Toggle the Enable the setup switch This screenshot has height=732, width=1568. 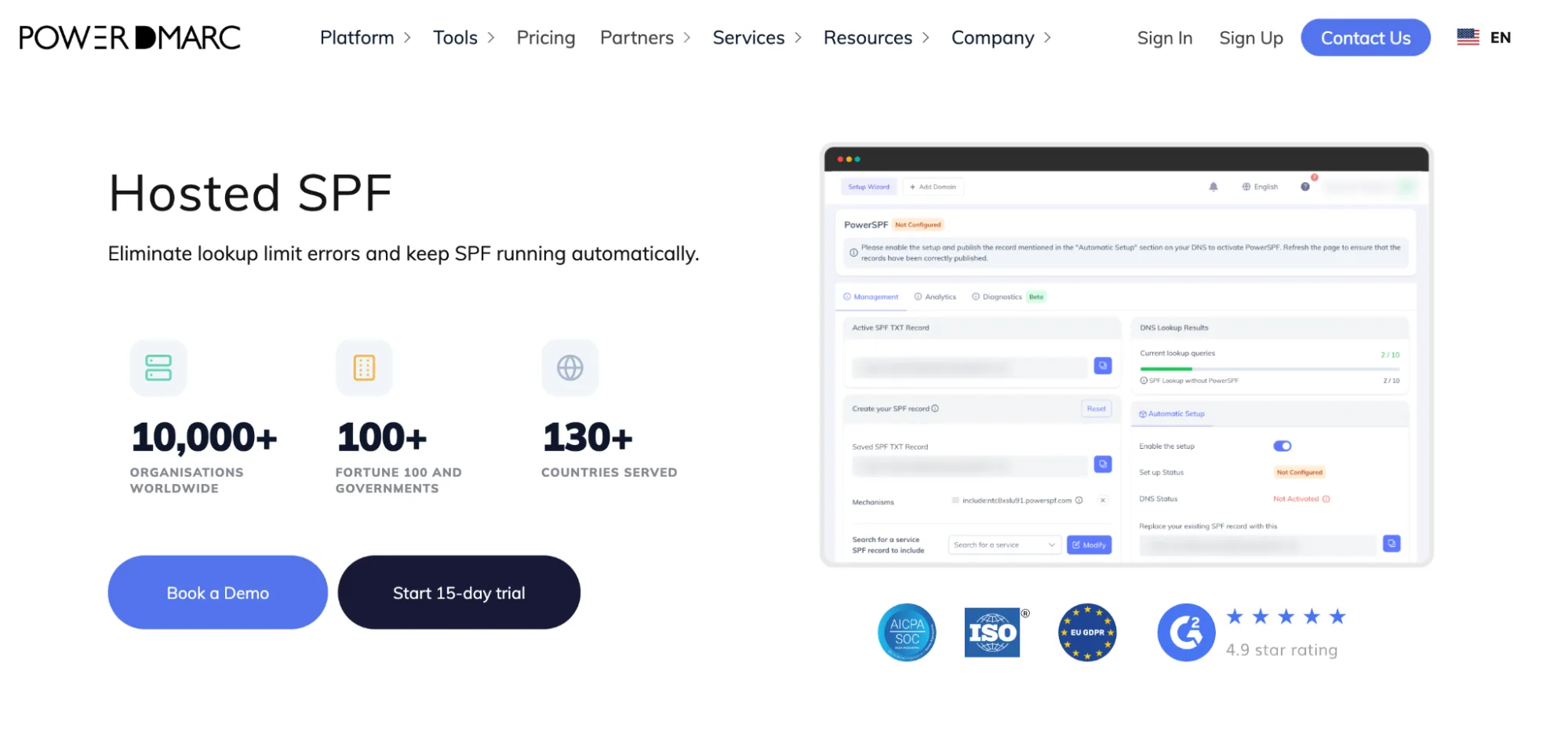tap(1282, 446)
